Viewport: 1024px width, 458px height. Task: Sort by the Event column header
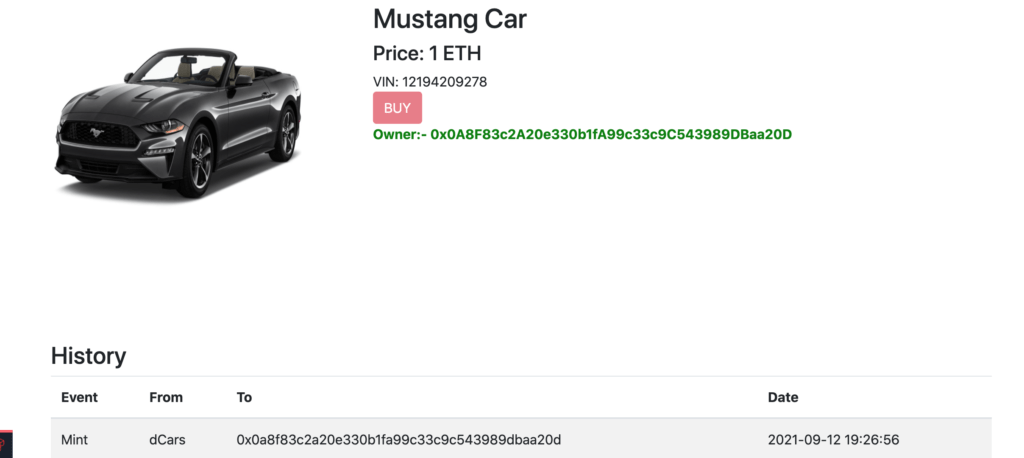(80, 397)
